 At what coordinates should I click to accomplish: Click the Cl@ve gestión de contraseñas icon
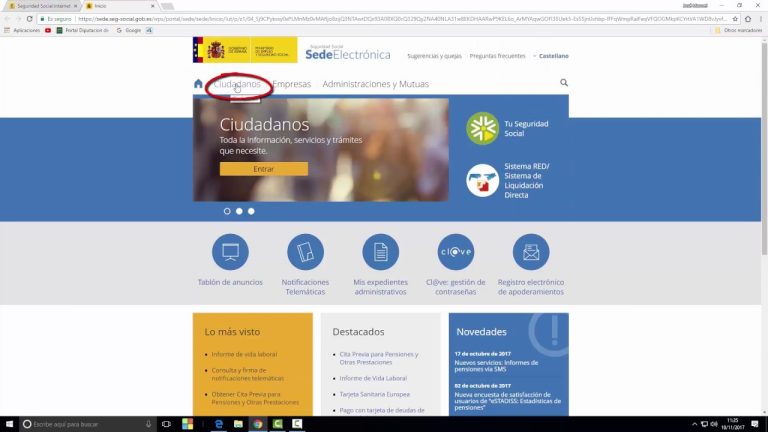[x=456, y=252]
